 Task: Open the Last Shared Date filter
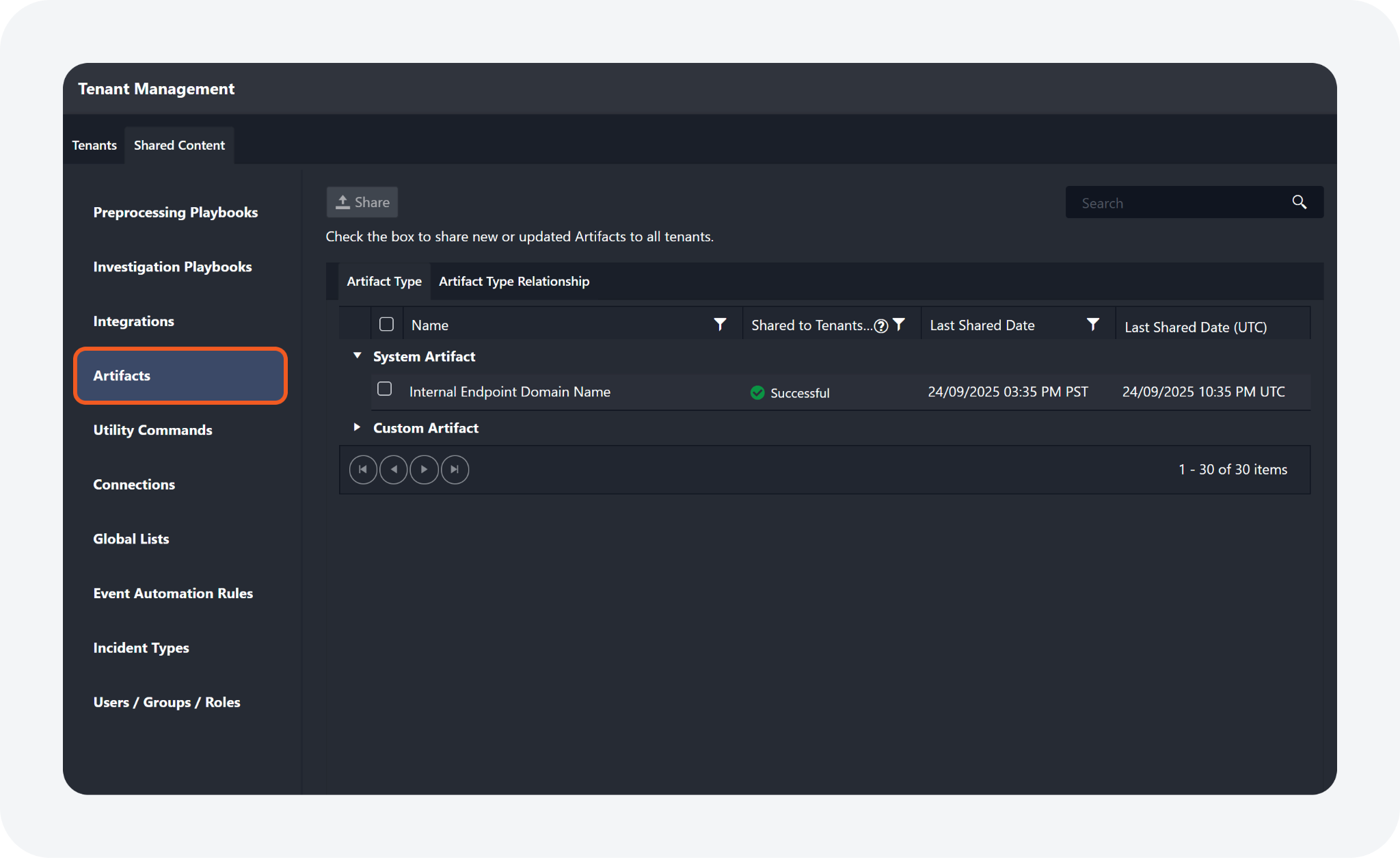1092,325
